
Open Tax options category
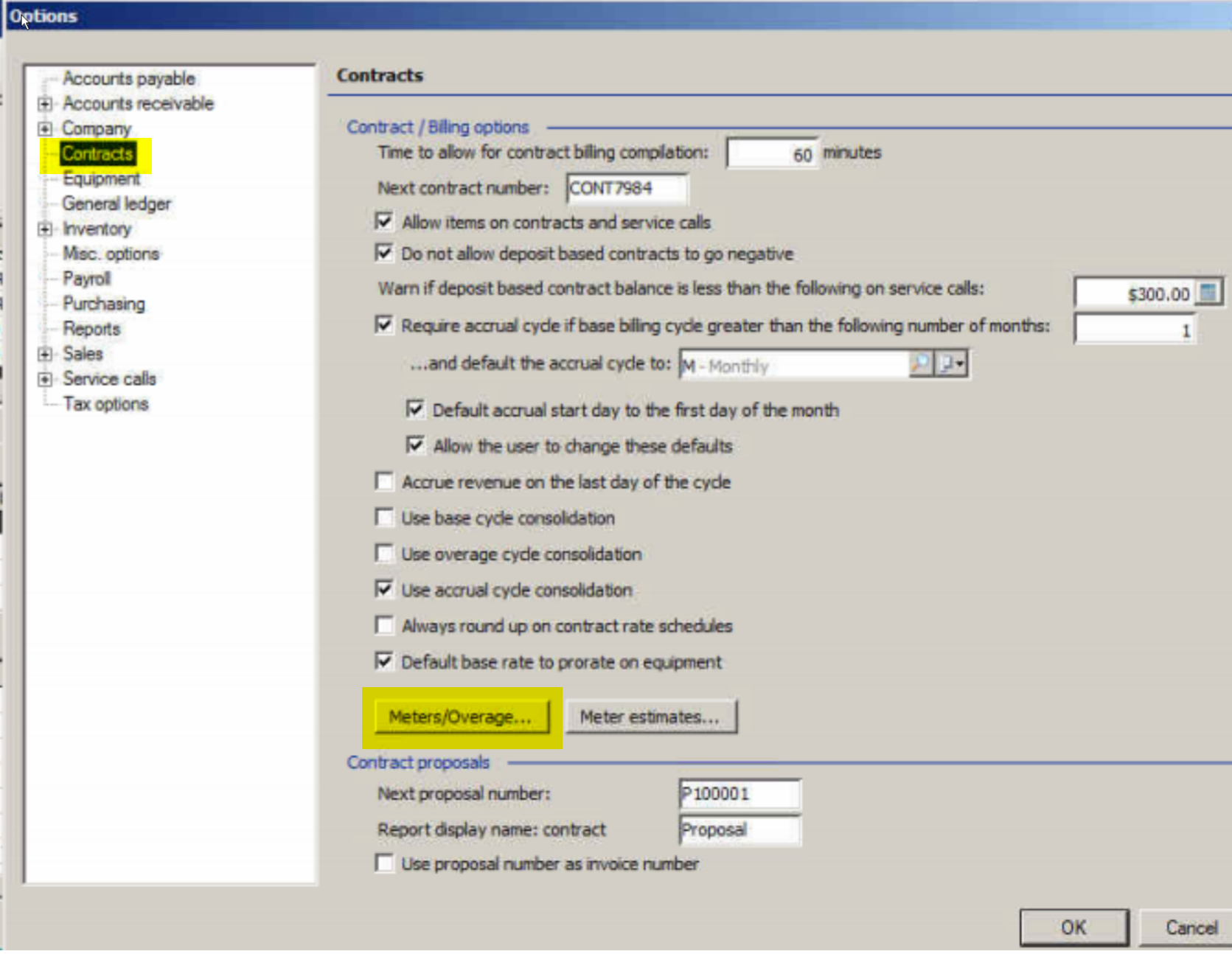point(105,405)
